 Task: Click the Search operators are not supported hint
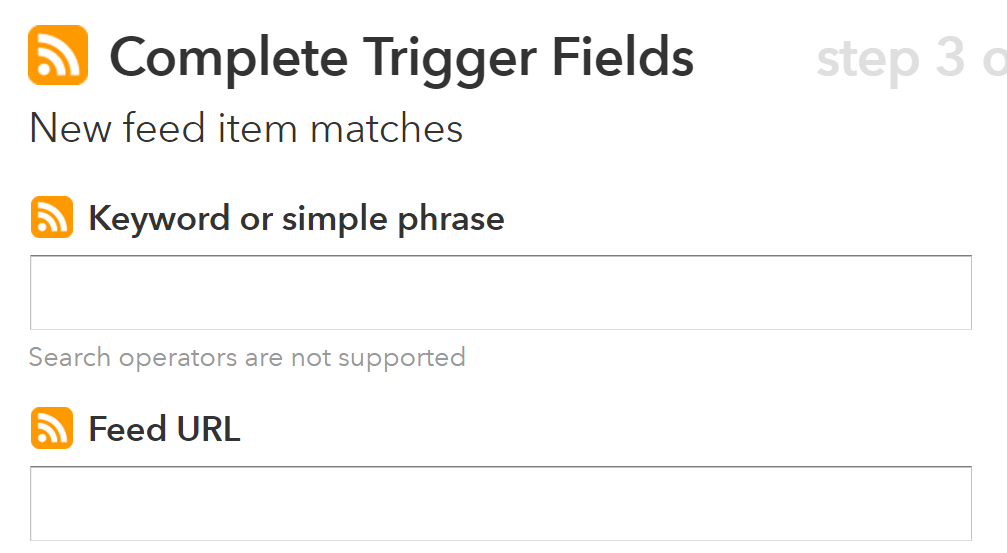tap(247, 358)
